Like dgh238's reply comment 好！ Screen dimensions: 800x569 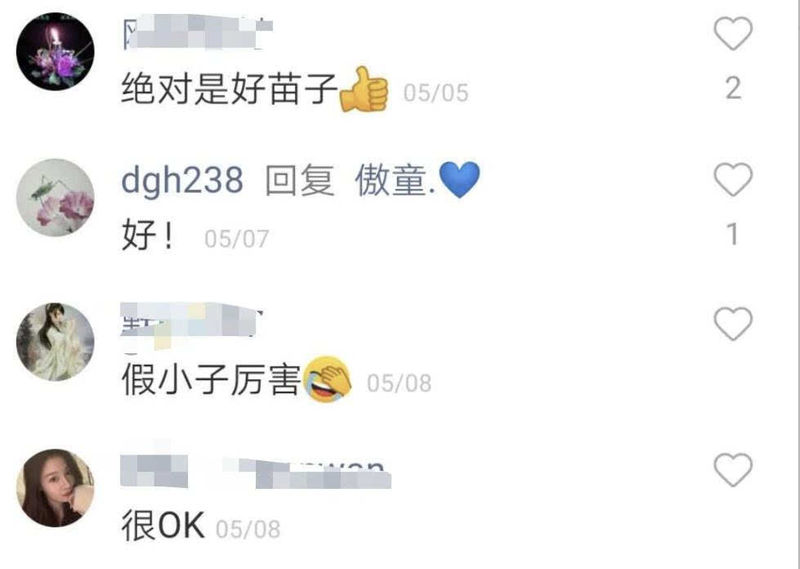(x=733, y=179)
